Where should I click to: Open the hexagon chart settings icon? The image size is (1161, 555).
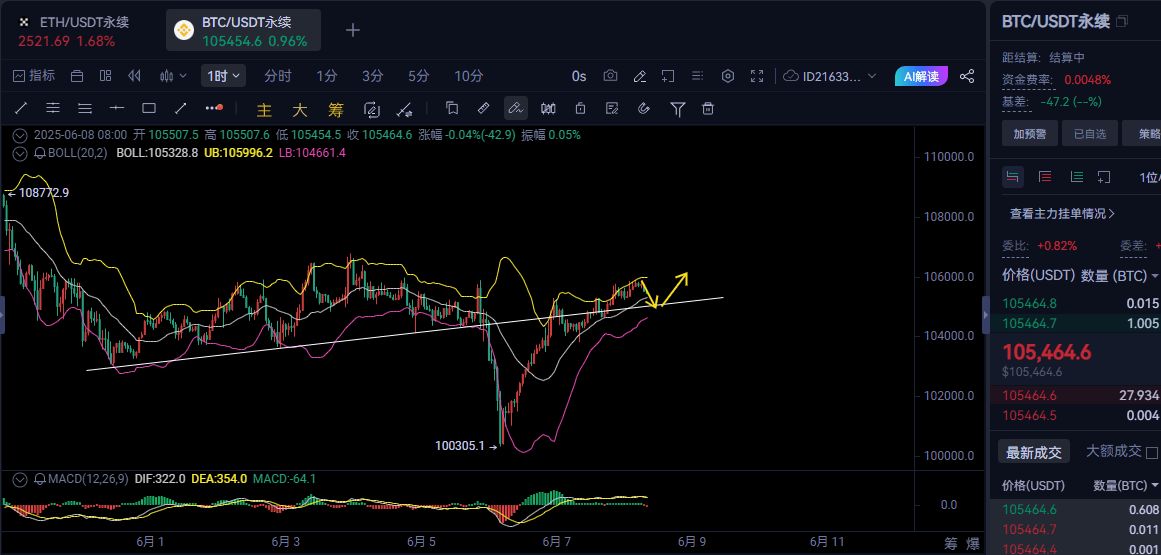(728, 76)
